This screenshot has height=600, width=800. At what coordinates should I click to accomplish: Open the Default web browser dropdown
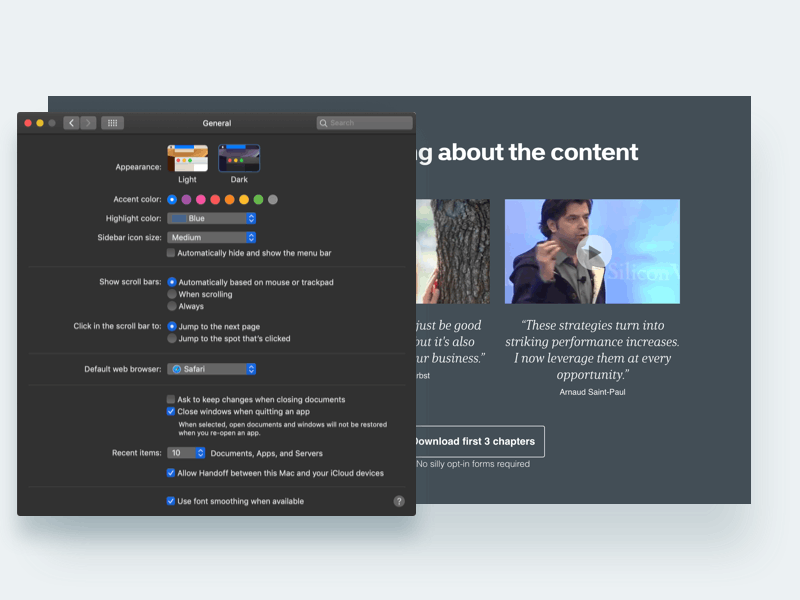coord(210,368)
